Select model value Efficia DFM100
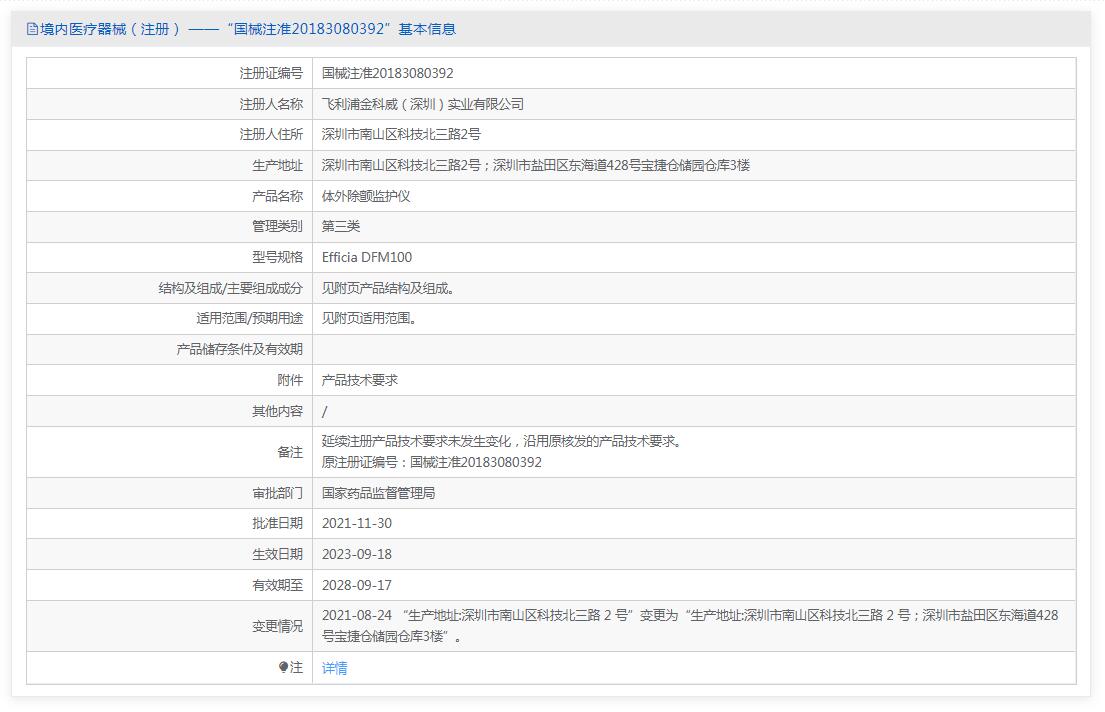The image size is (1105, 712). (x=366, y=257)
